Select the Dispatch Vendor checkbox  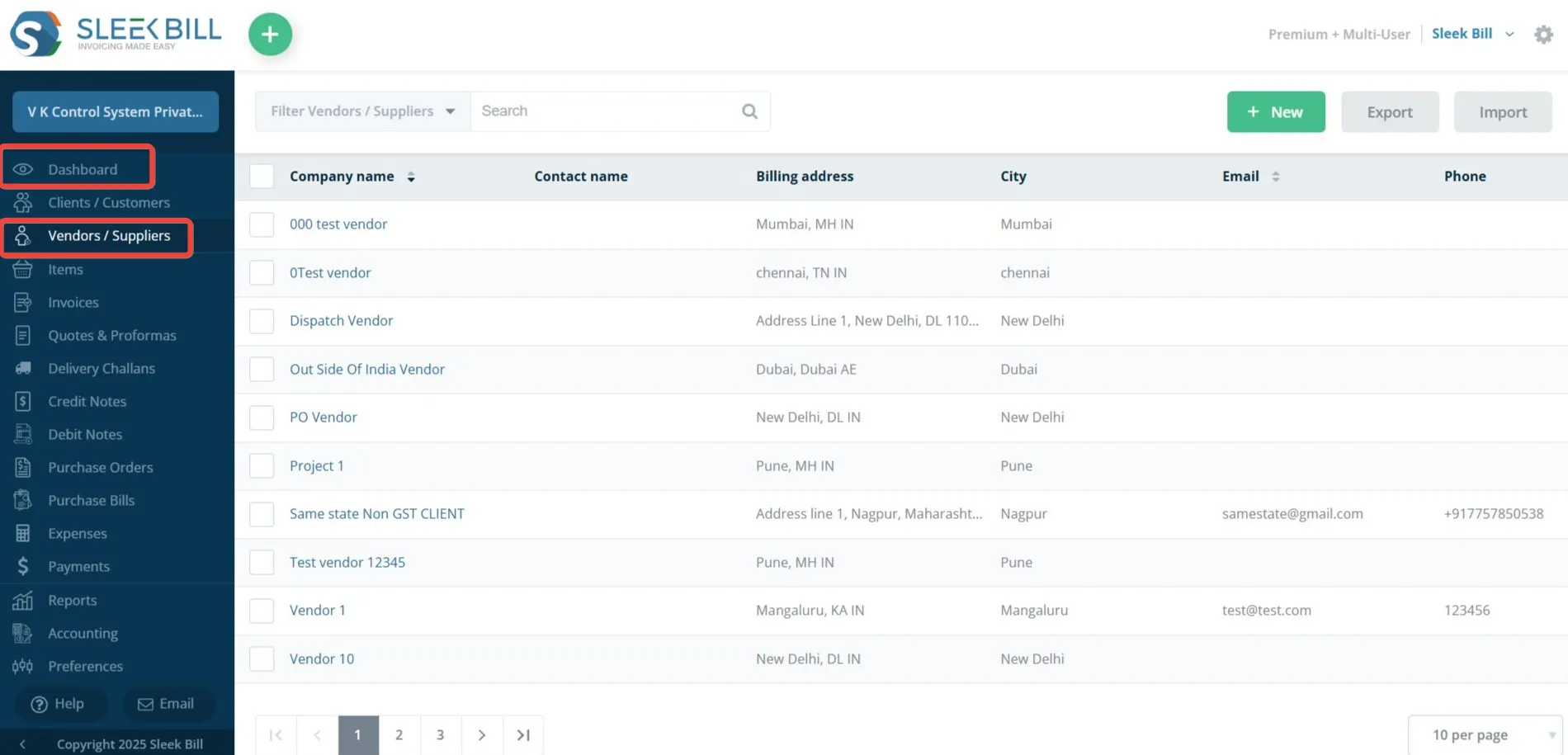tap(262, 321)
